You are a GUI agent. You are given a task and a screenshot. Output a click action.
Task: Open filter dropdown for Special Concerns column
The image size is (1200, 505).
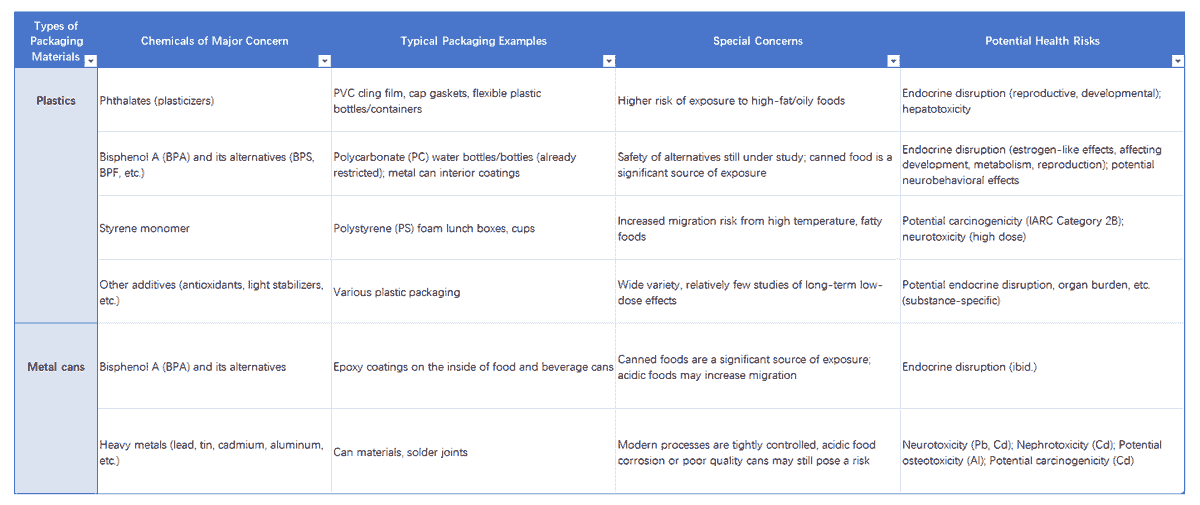(893, 61)
